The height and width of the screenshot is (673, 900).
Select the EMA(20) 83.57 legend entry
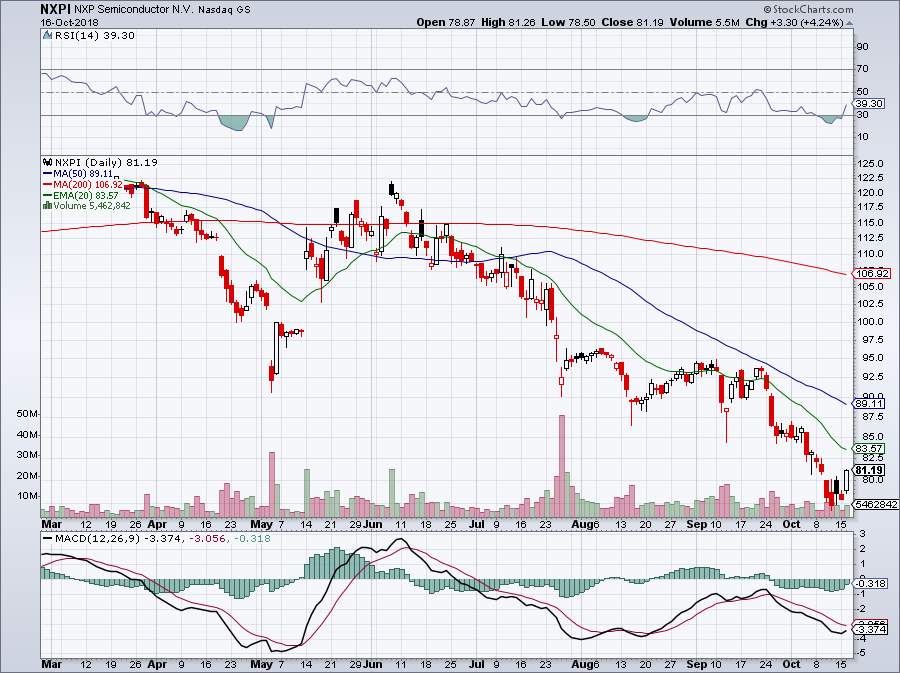pyautogui.click(x=80, y=196)
